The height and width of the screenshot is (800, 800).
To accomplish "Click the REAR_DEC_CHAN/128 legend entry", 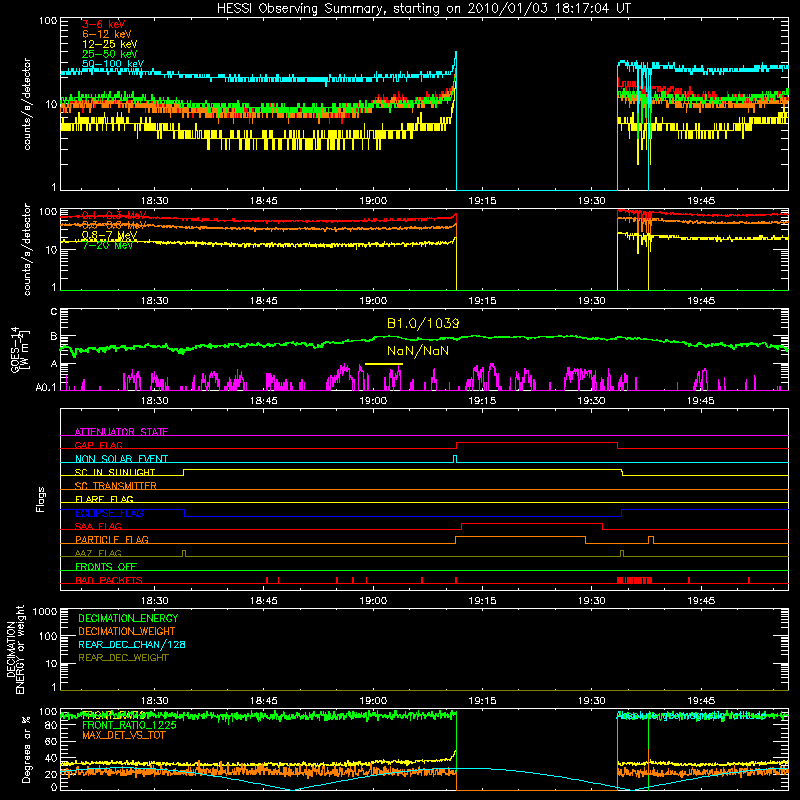I will [x=132, y=644].
